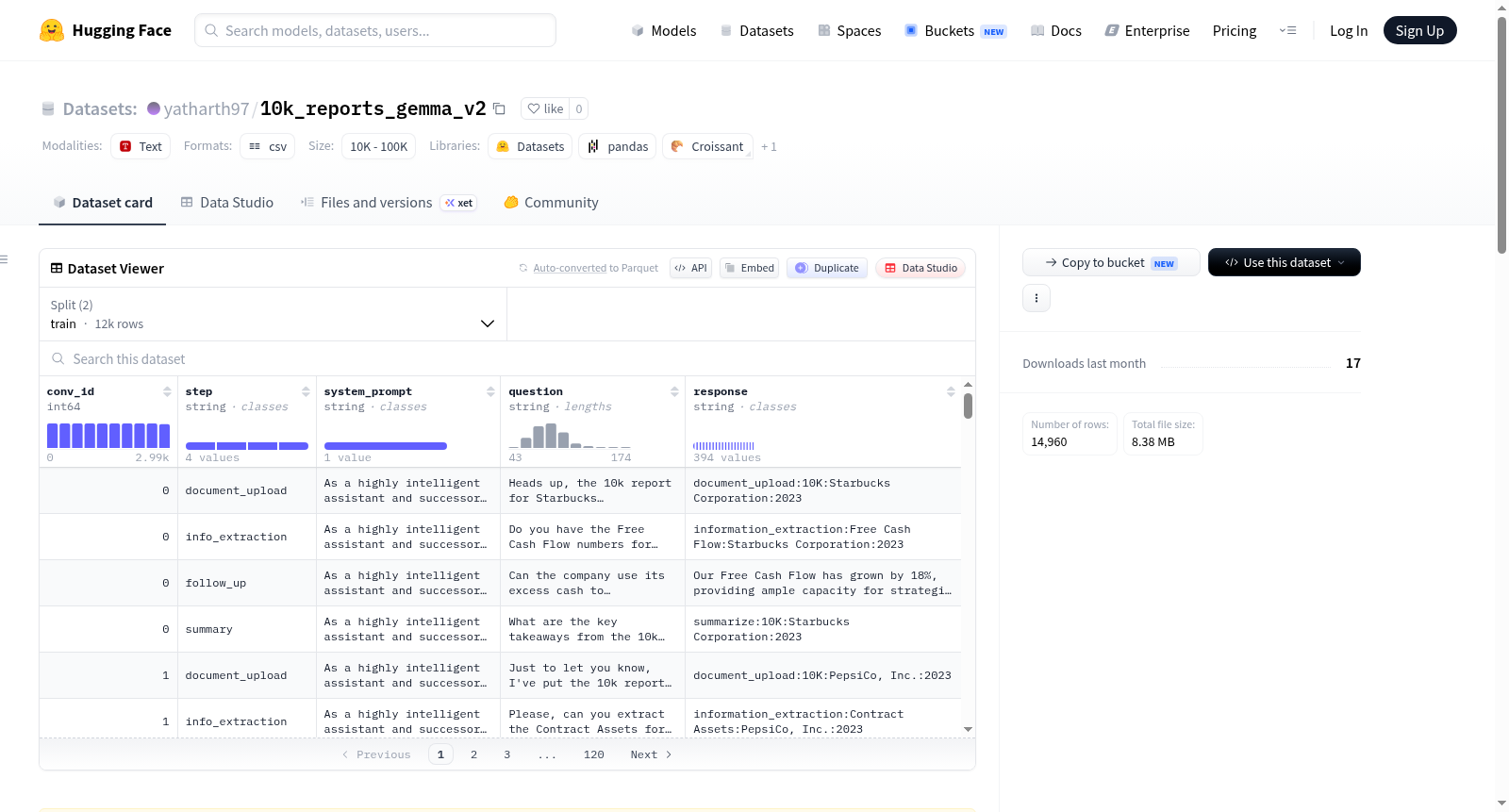
Task: Click the question lengths histogram
Action: pos(571,435)
